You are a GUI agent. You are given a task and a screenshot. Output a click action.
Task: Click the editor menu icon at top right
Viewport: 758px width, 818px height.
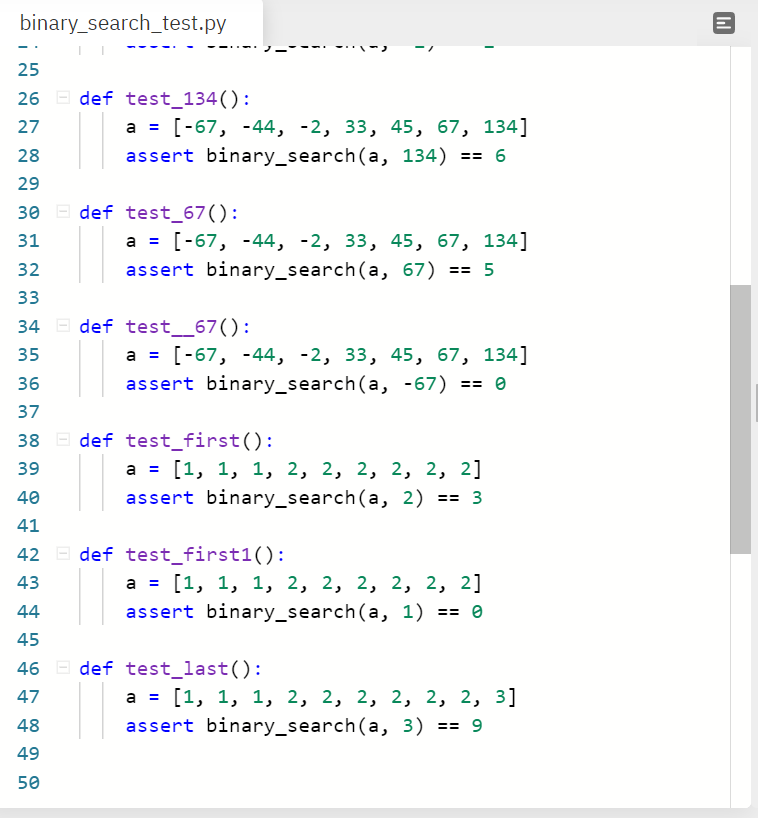coord(724,23)
